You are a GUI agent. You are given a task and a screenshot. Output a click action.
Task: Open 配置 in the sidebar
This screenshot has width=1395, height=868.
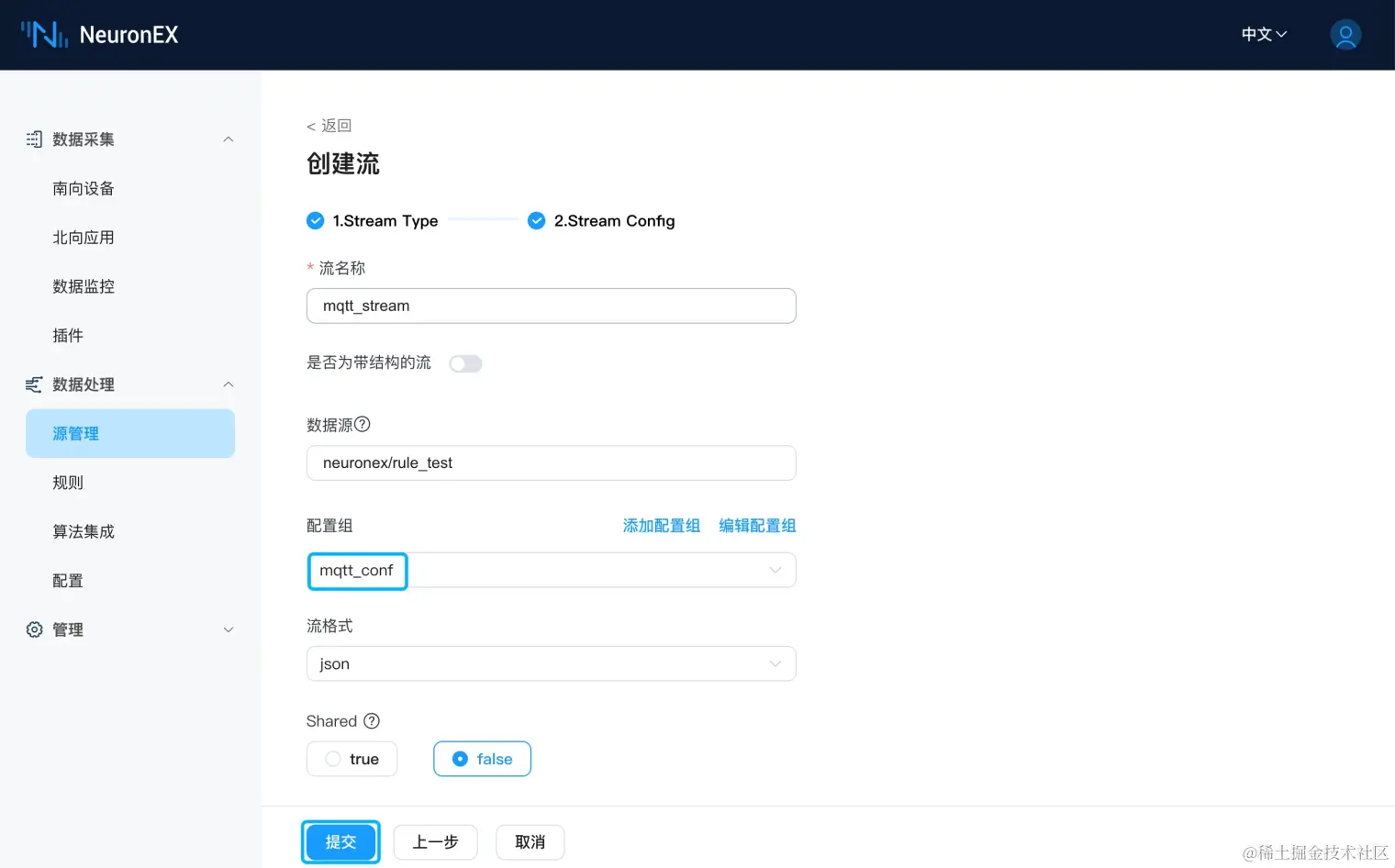point(68,581)
